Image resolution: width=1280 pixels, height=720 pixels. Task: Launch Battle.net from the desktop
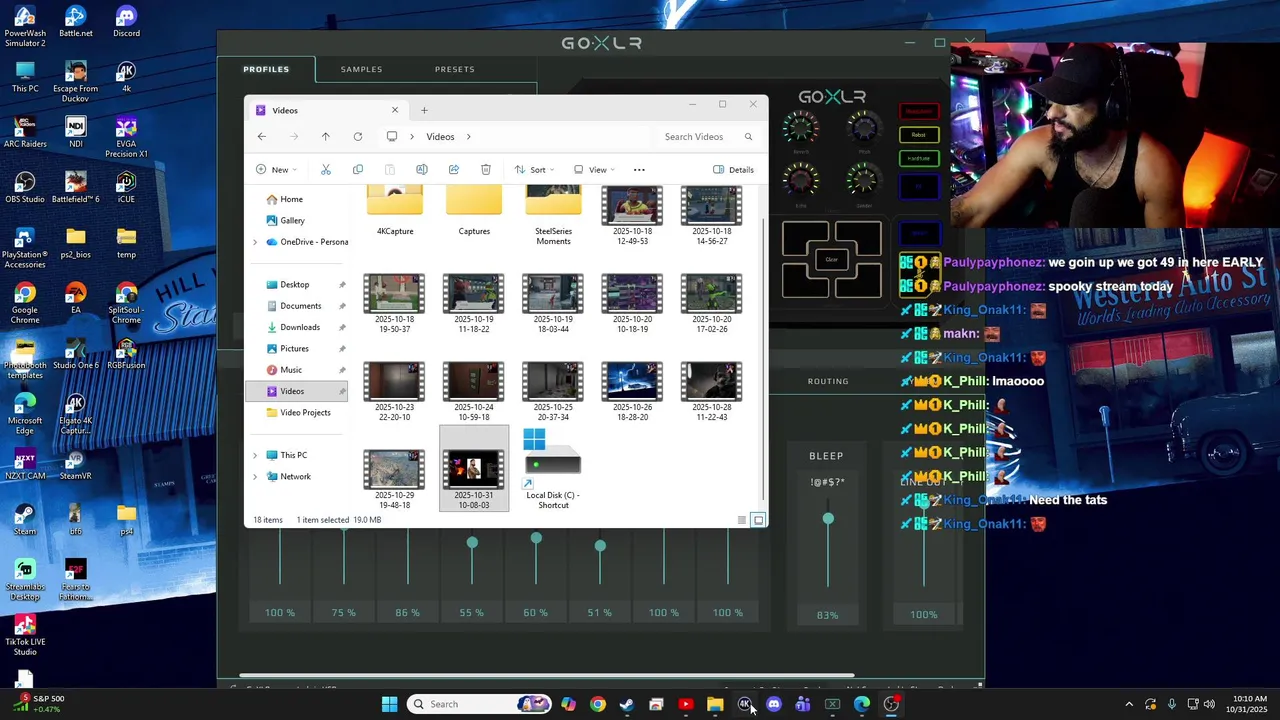[x=75, y=23]
